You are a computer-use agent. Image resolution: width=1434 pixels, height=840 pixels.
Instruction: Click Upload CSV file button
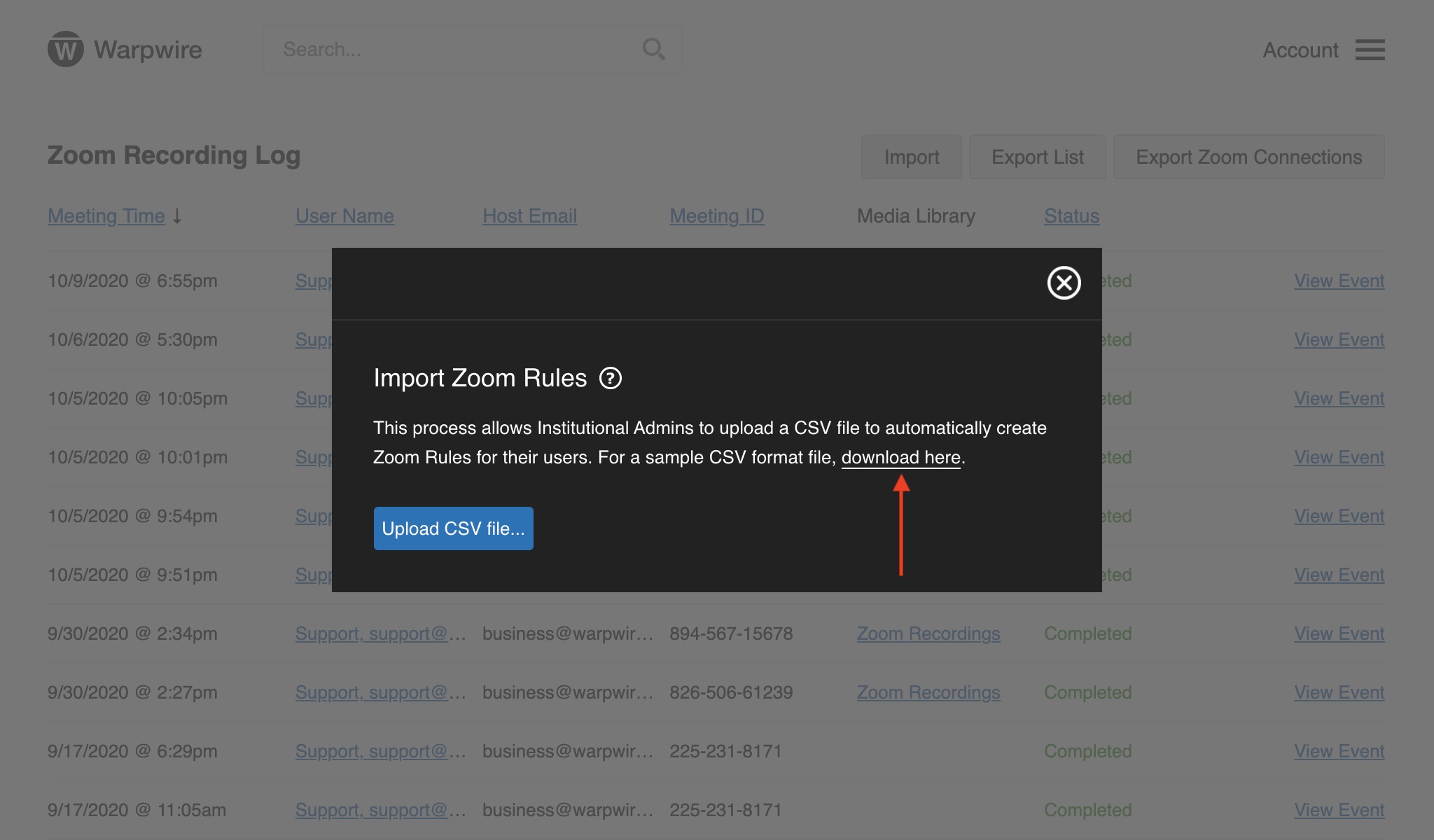pyautogui.click(x=453, y=528)
